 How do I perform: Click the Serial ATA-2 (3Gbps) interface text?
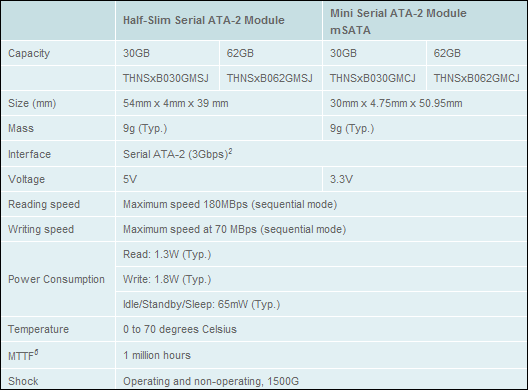(177, 154)
